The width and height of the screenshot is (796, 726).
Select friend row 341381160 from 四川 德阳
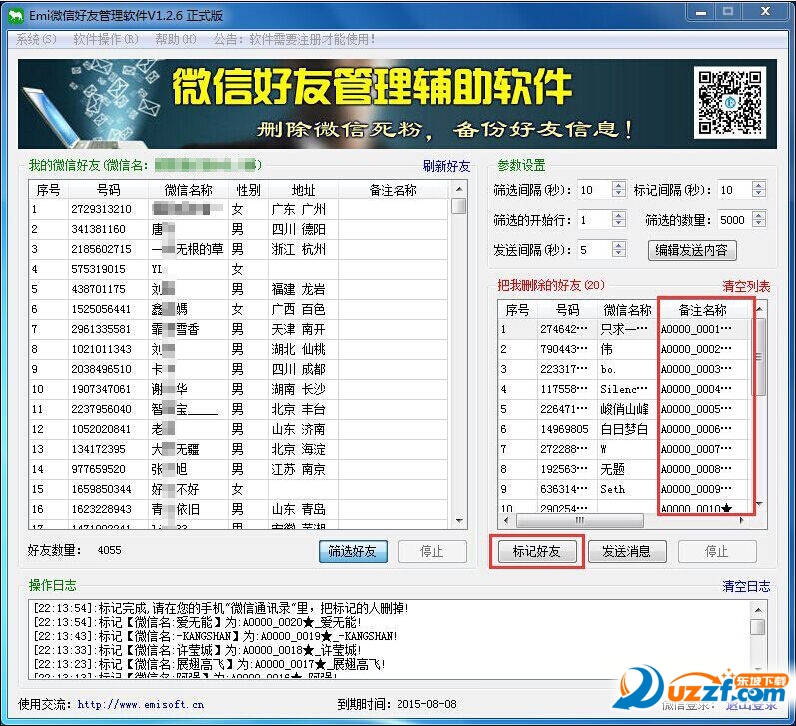tap(239, 229)
